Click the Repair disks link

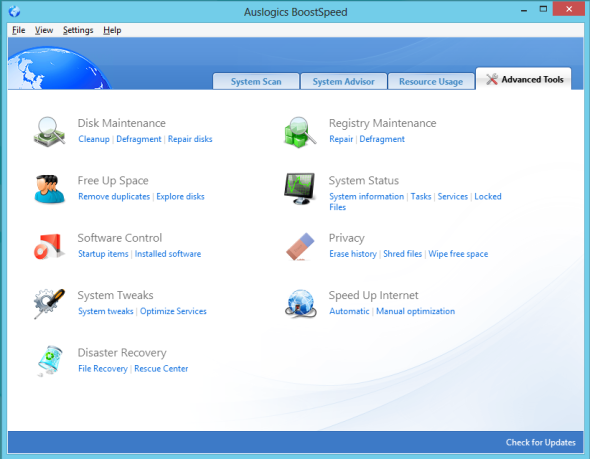click(190, 139)
